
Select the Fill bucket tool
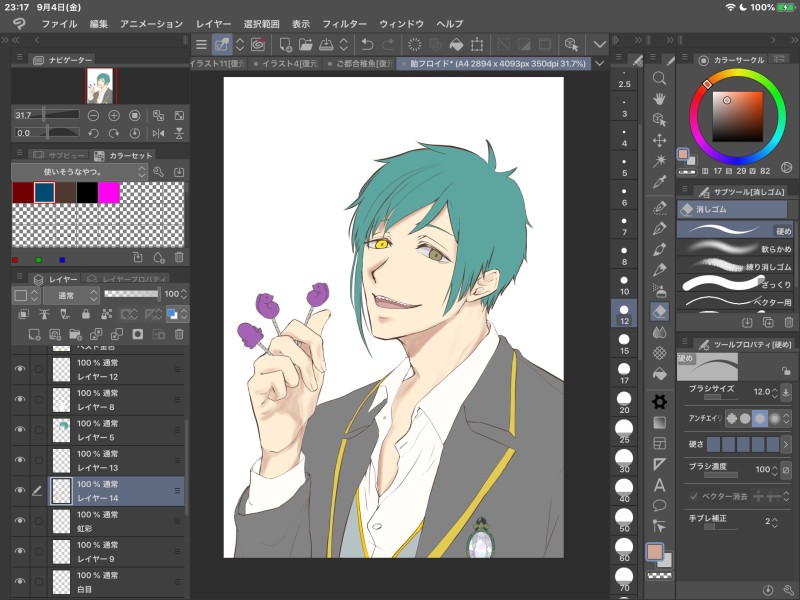tap(659, 374)
